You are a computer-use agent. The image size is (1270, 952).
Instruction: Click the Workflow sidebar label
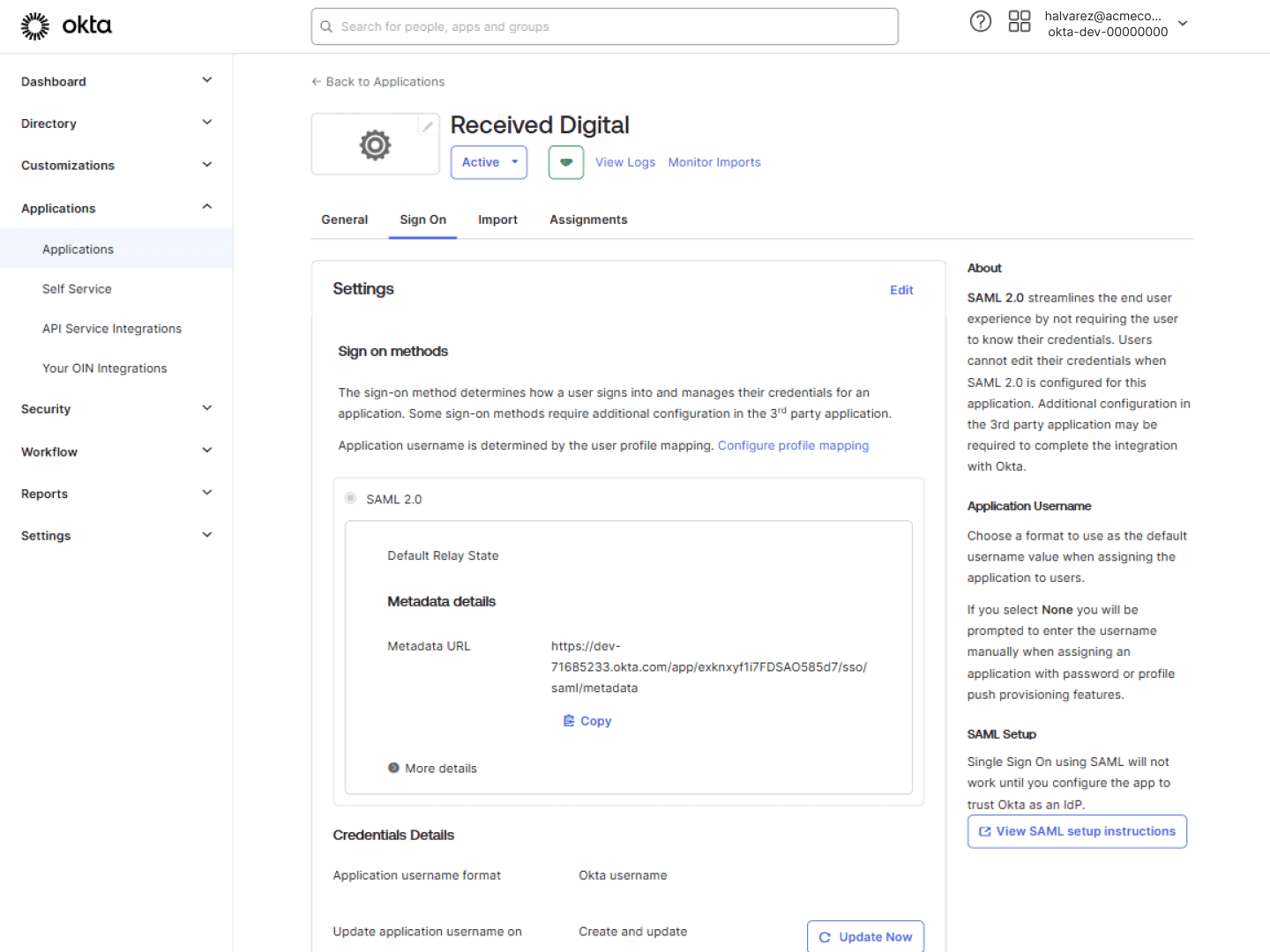coord(49,451)
